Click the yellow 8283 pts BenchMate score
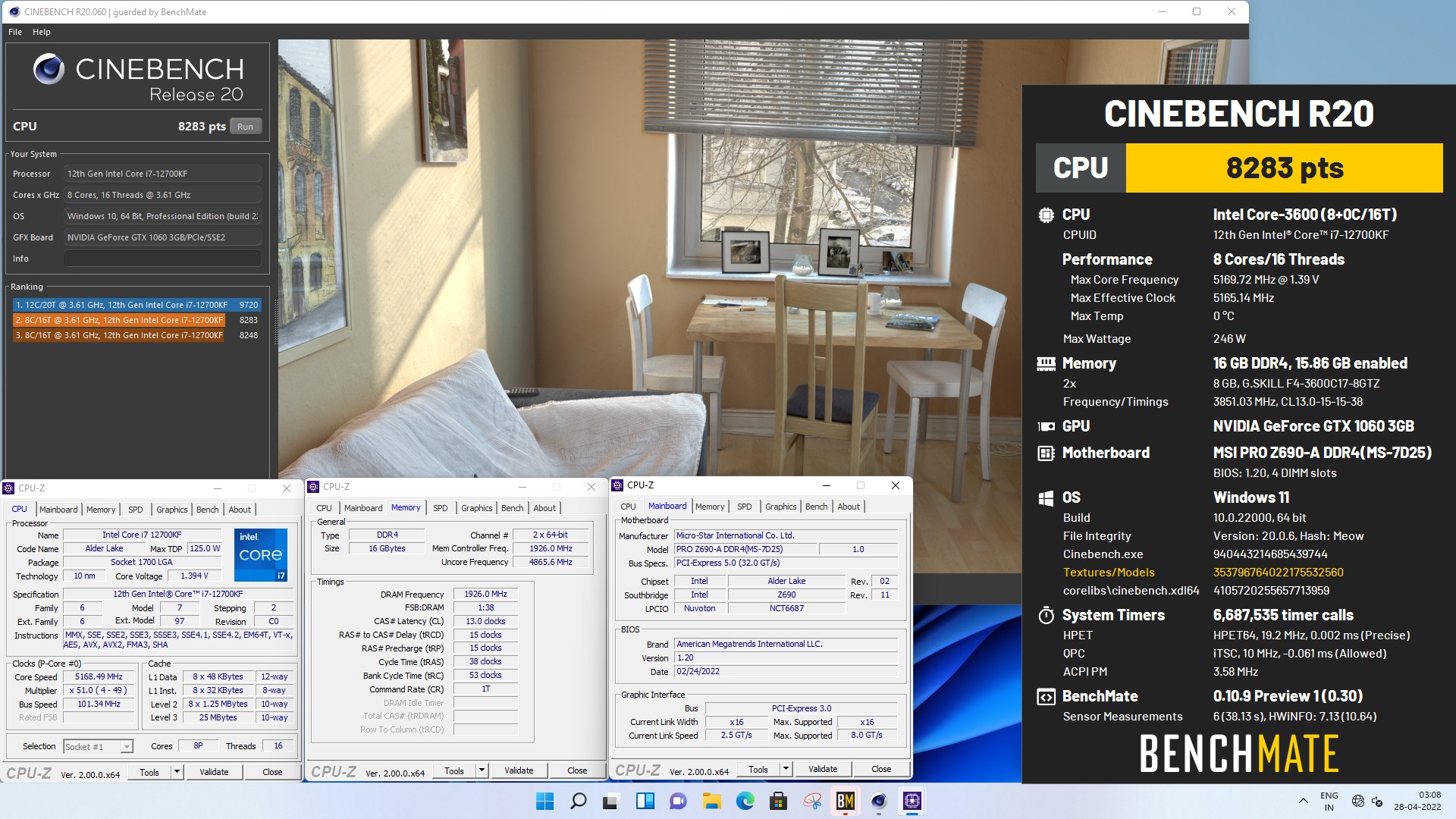Screen dimensions: 1456x819 click(1284, 168)
